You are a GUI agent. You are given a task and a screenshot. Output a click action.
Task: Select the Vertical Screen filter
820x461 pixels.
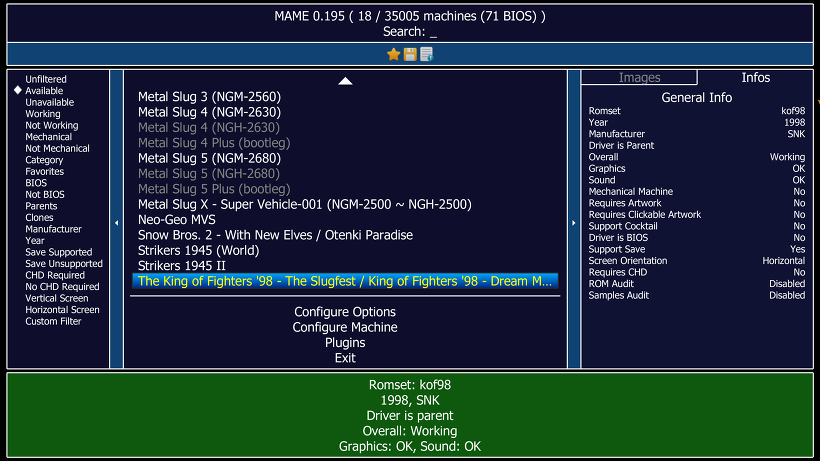[x=57, y=298]
